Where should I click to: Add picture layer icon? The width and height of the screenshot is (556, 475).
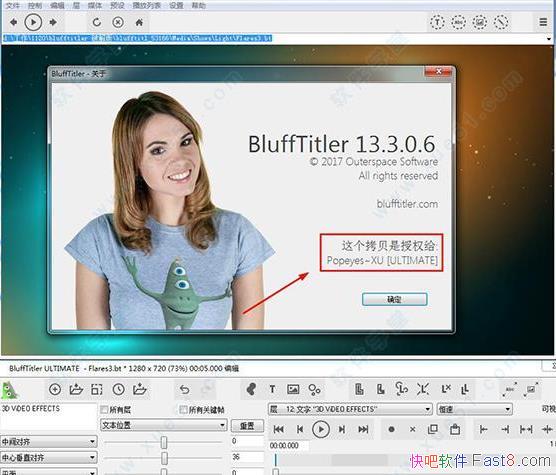293,390
